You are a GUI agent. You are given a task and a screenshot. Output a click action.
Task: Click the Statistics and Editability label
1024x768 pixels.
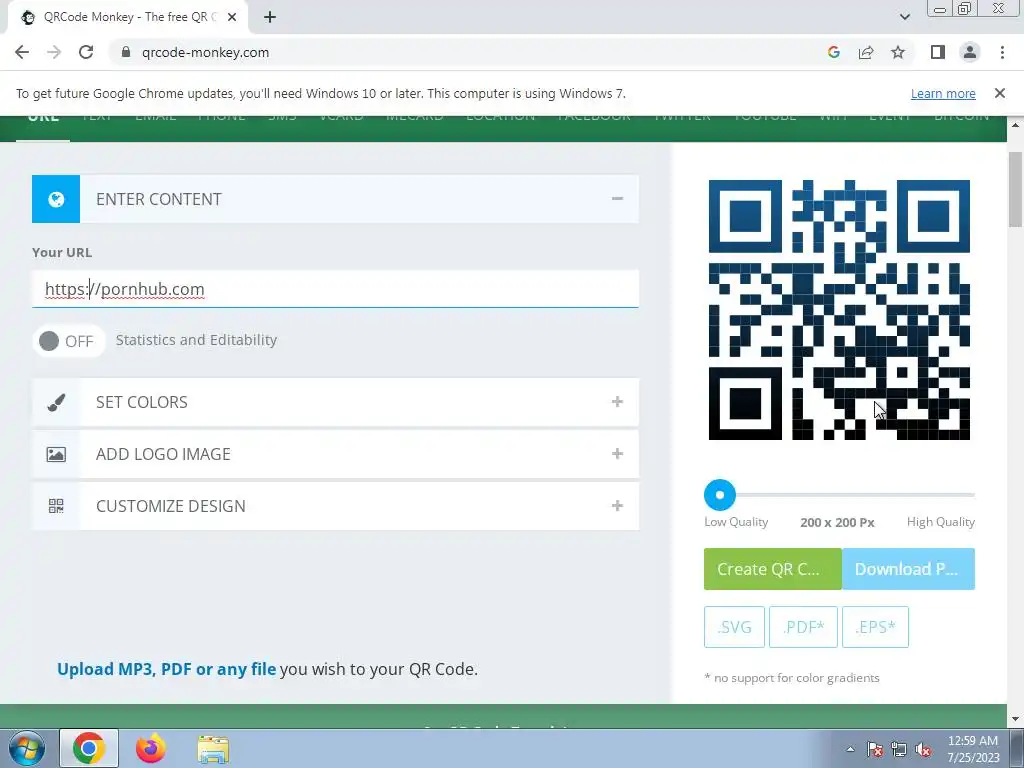pyautogui.click(x=197, y=340)
